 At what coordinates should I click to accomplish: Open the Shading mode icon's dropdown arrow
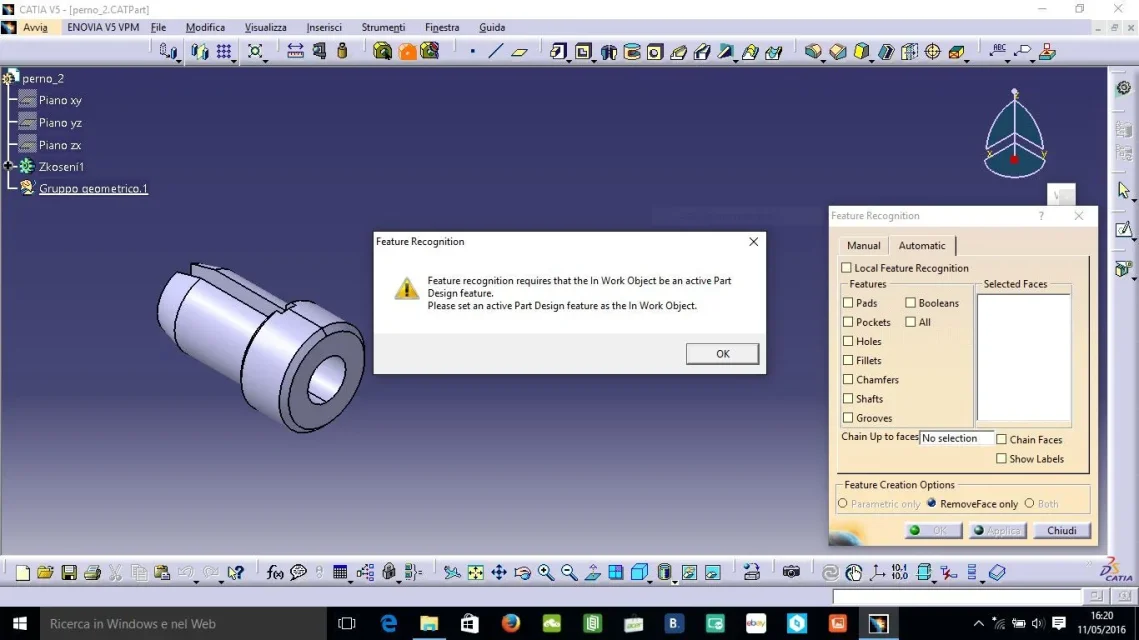(x=675, y=582)
